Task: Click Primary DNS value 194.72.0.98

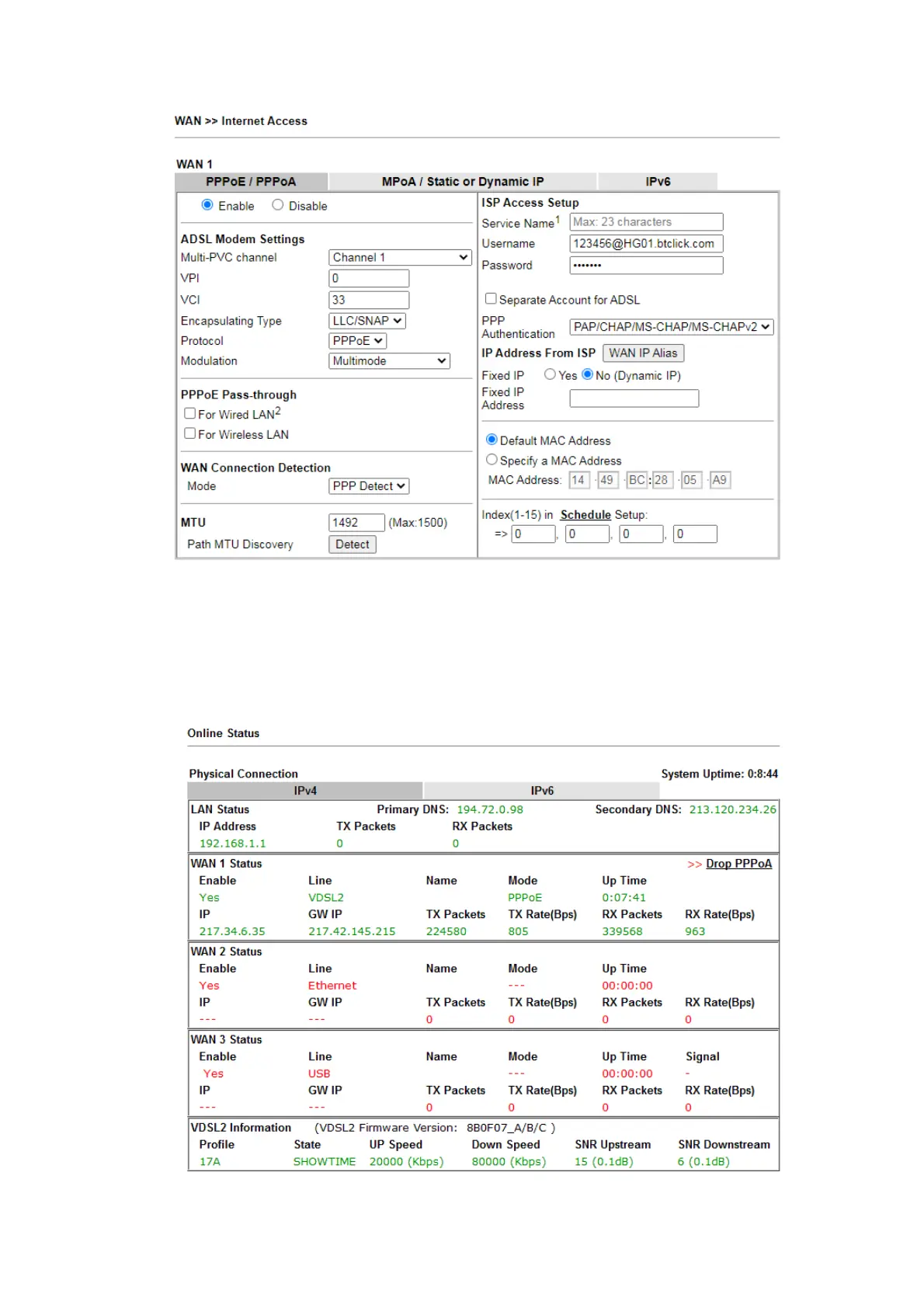Action: coord(490,809)
